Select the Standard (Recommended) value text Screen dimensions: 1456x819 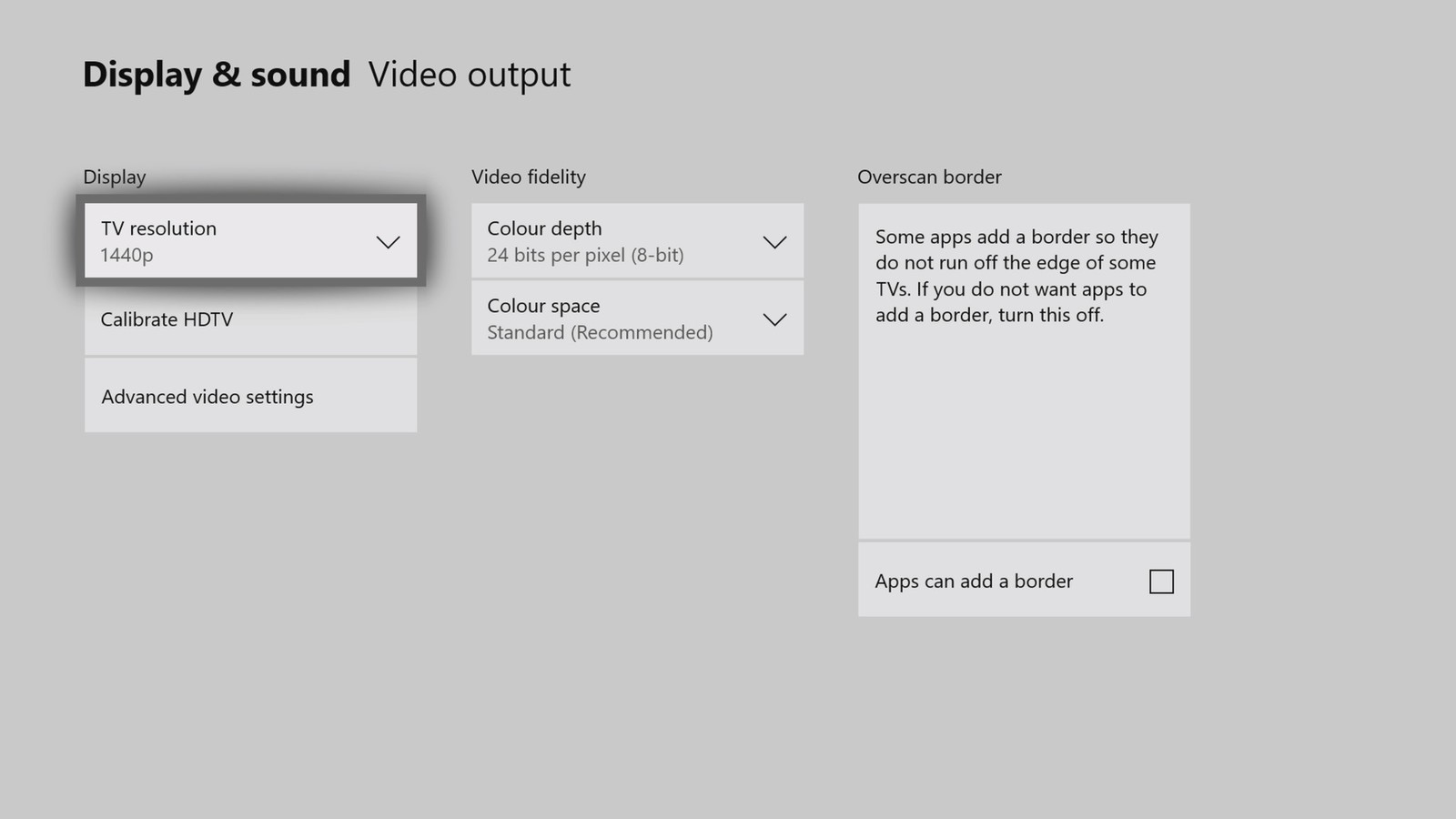point(600,333)
